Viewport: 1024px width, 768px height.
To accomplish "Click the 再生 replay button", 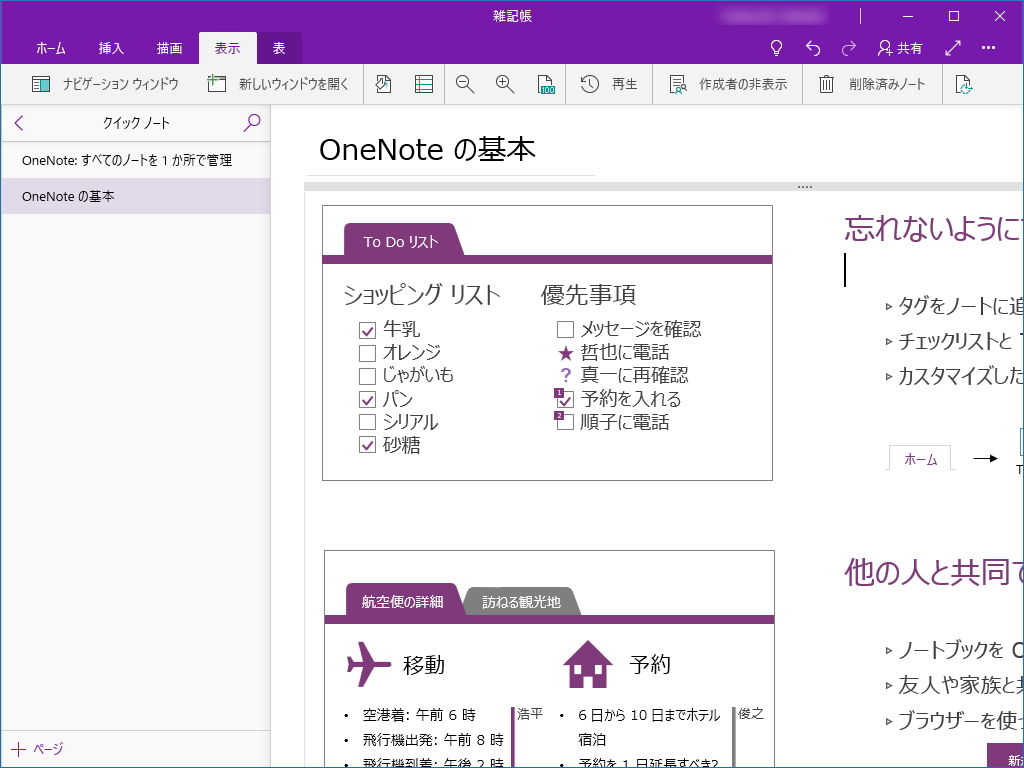I will [x=609, y=84].
